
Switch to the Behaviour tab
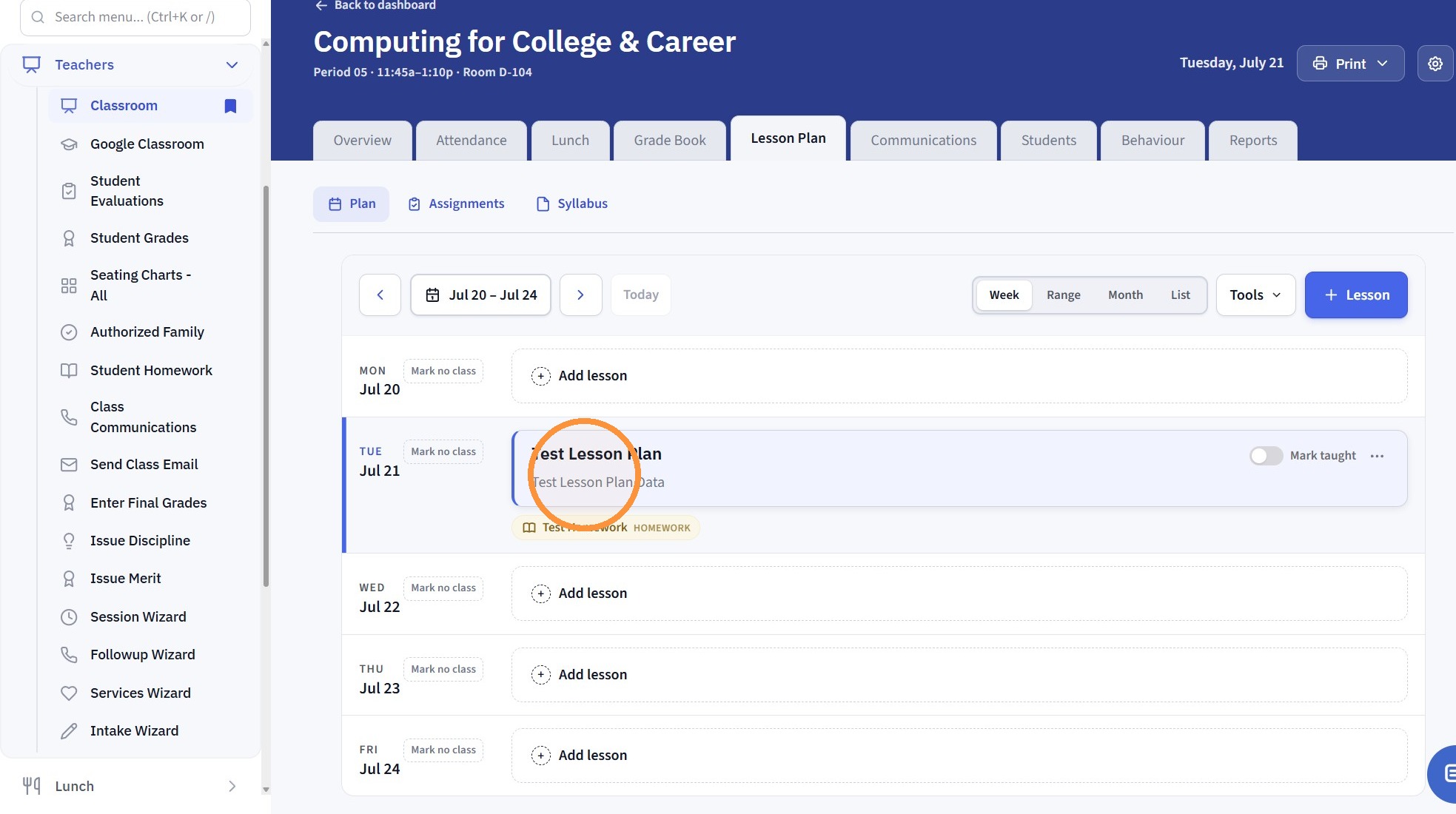1153,141
